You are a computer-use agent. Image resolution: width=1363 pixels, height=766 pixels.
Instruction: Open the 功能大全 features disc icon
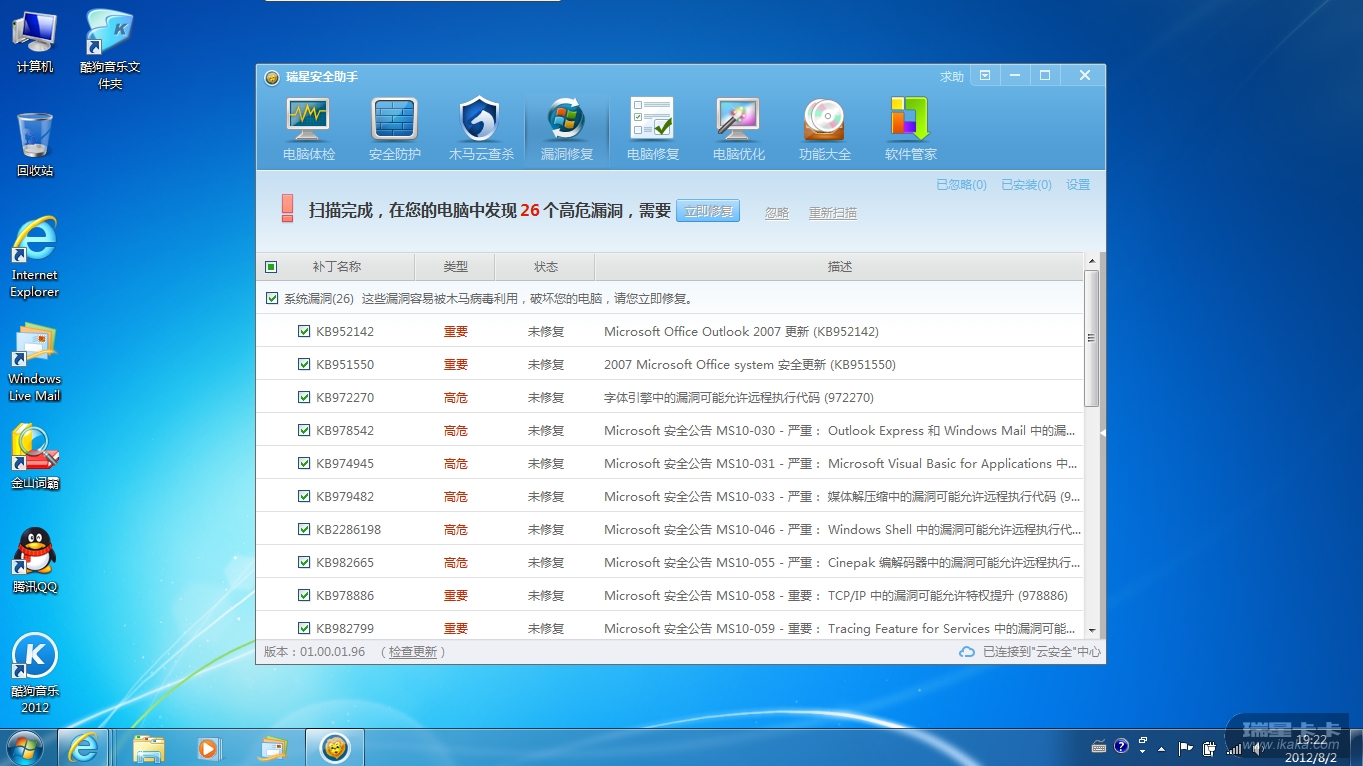(824, 128)
